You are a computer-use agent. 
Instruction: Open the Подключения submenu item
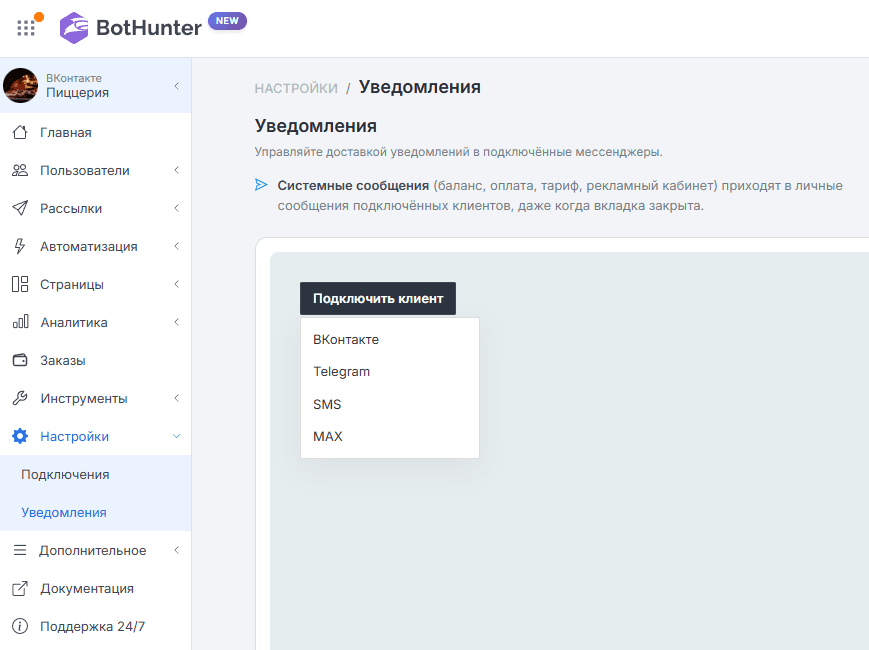click(x=95, y=474)
